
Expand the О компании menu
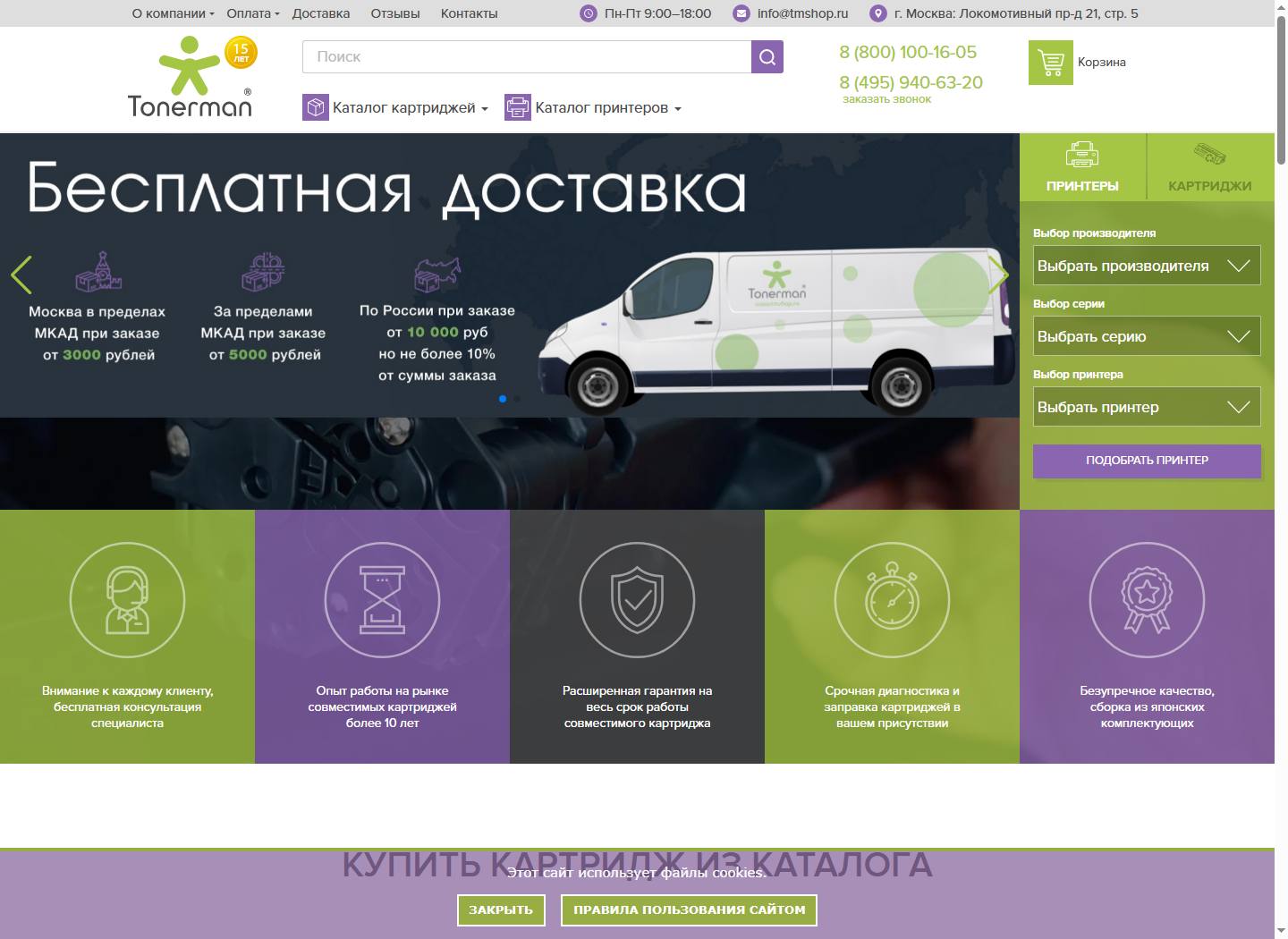click(173, 13)
